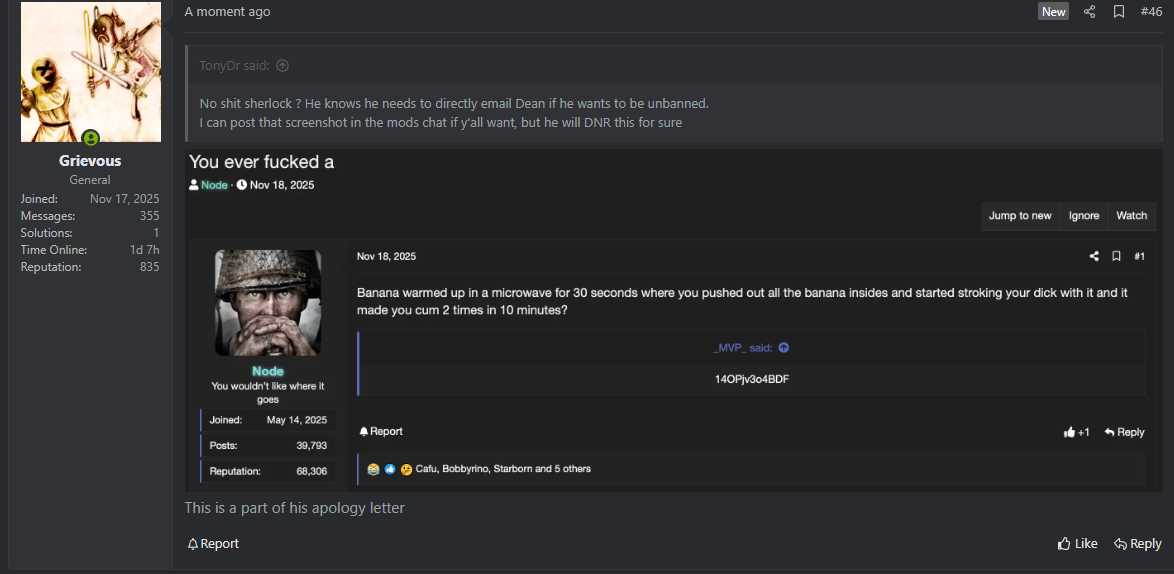Open the #46 post permalink
The image size is (1174, 574).
1151,12
